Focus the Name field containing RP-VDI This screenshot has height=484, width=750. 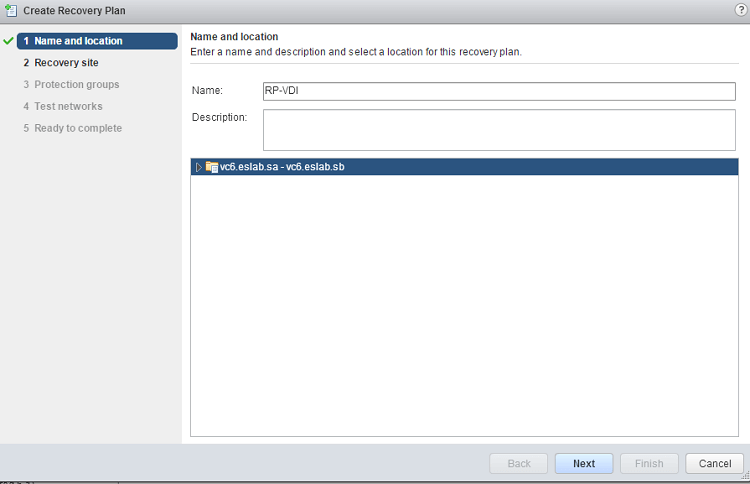tap(498, 91)
